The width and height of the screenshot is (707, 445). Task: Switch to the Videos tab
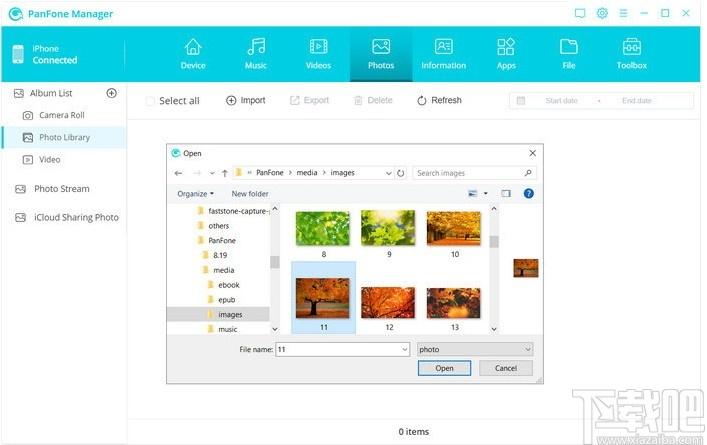click(318, 54)
